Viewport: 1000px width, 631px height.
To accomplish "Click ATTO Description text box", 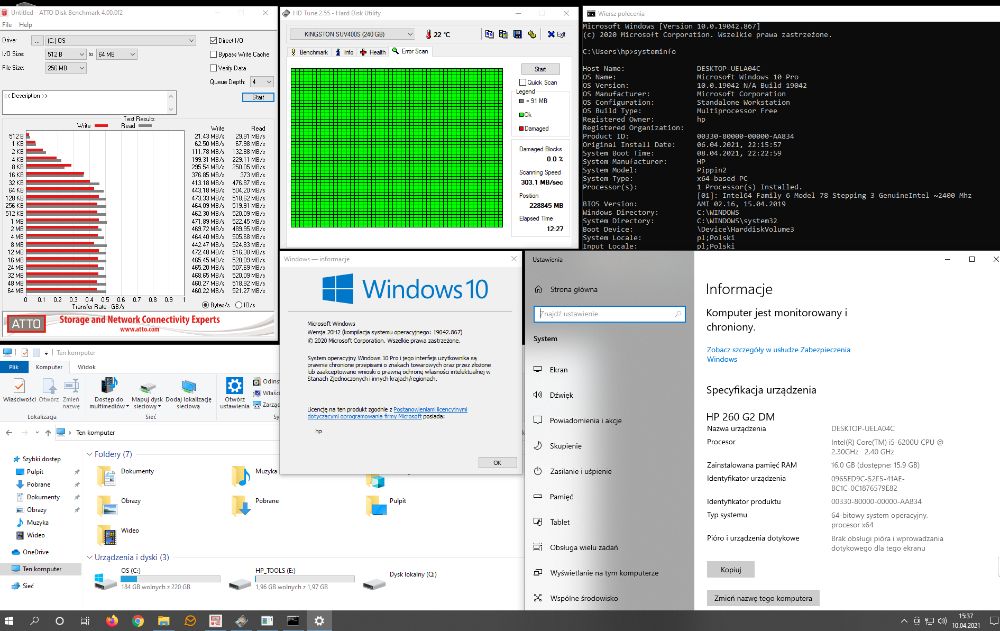I will [x=89, y=102].
